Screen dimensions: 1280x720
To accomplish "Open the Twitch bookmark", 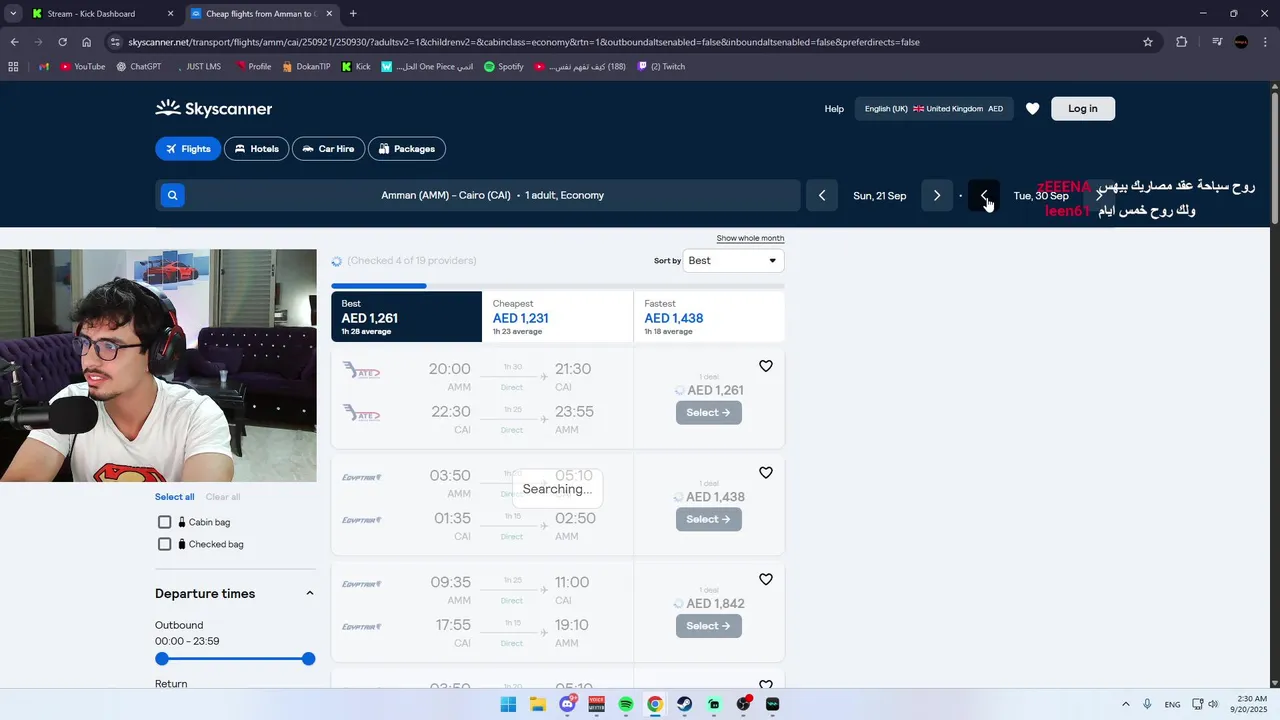I will [x=661, y=67].
